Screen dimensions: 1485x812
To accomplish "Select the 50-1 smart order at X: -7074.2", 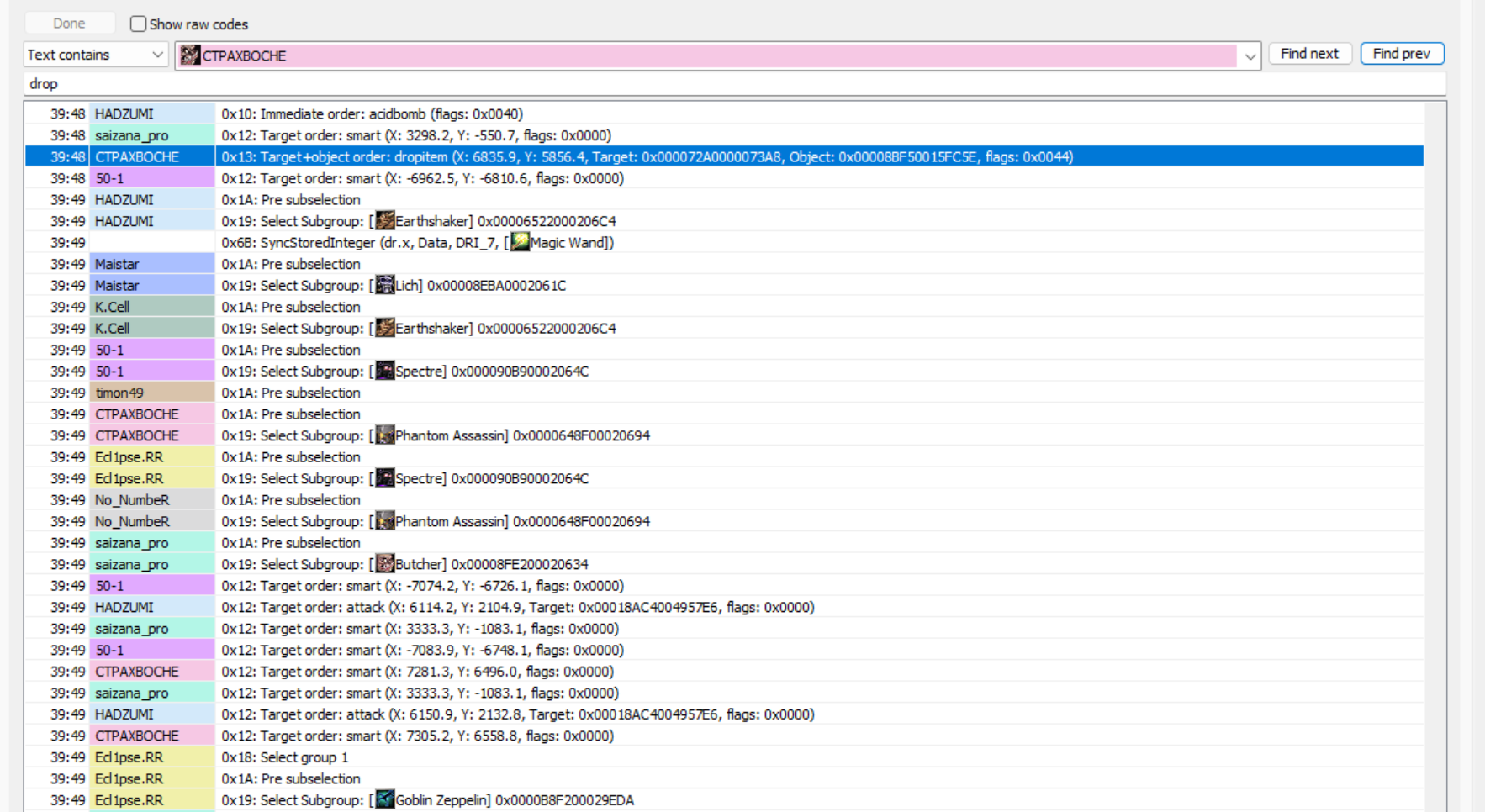I will click(724, 585).
